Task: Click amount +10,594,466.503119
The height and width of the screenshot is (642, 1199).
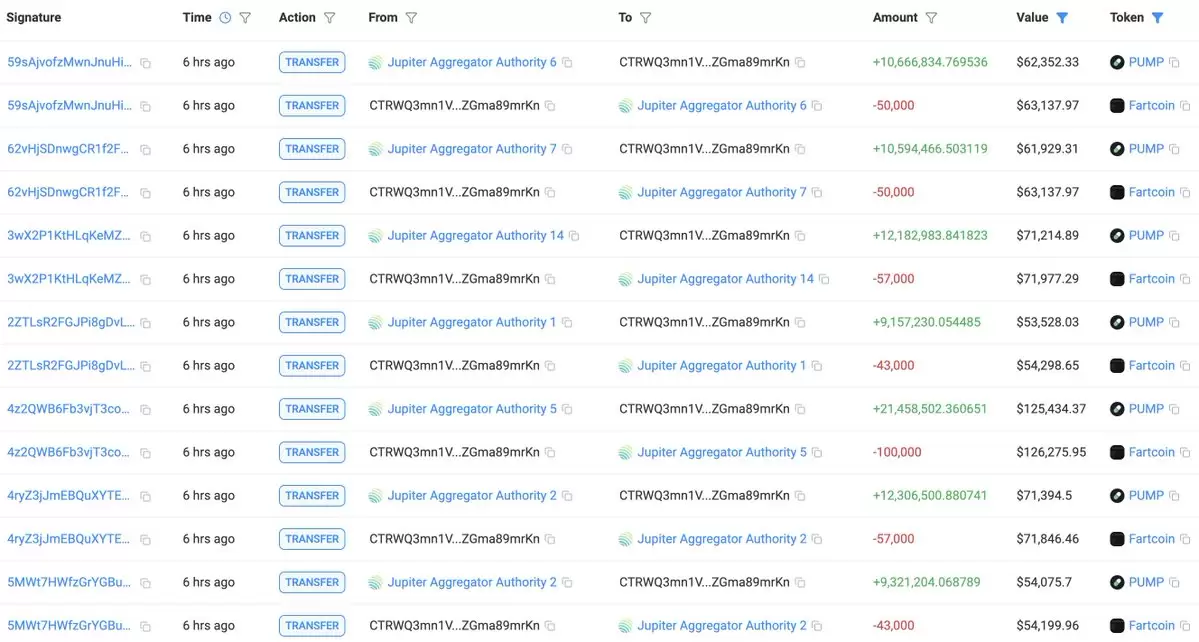Action: click(930, 149)
